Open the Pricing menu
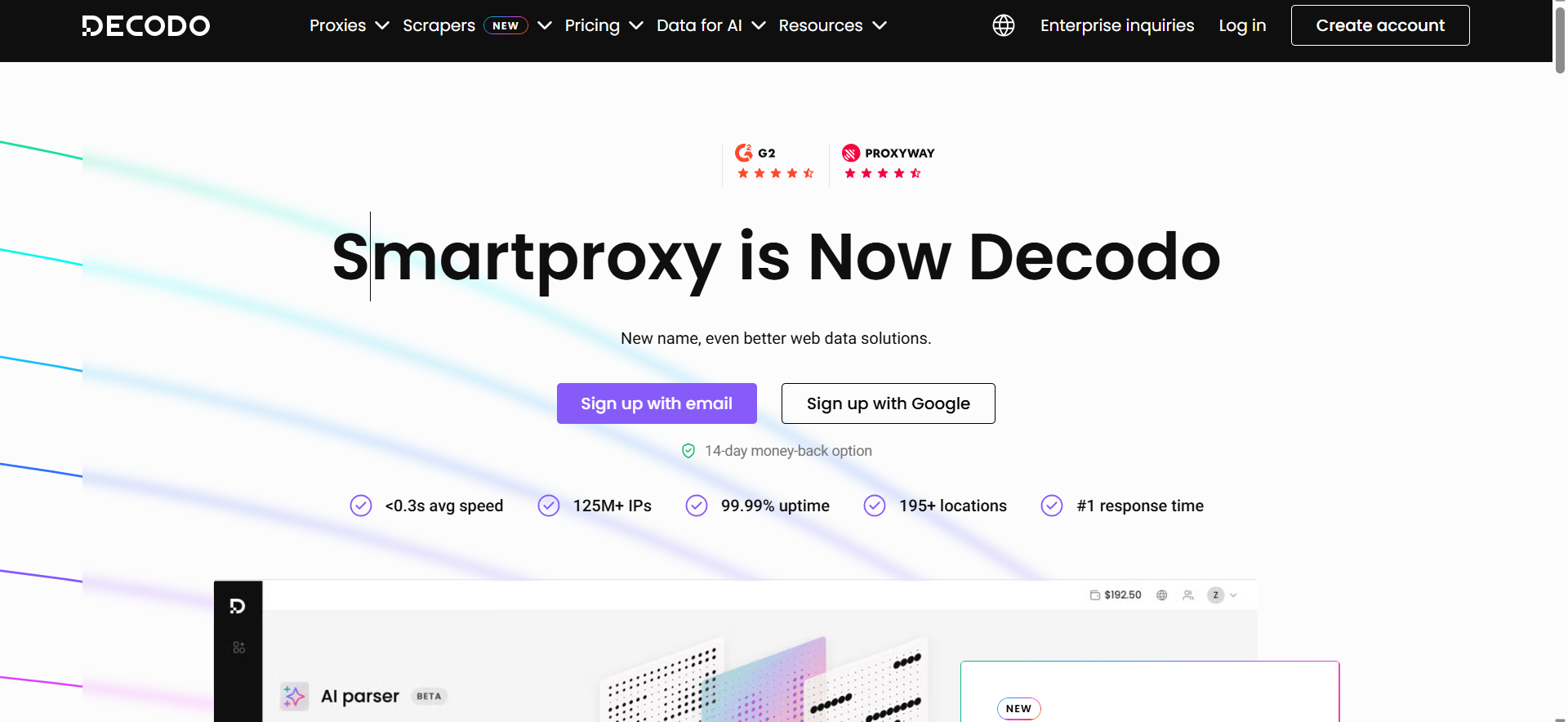 (x=592, y=25)
